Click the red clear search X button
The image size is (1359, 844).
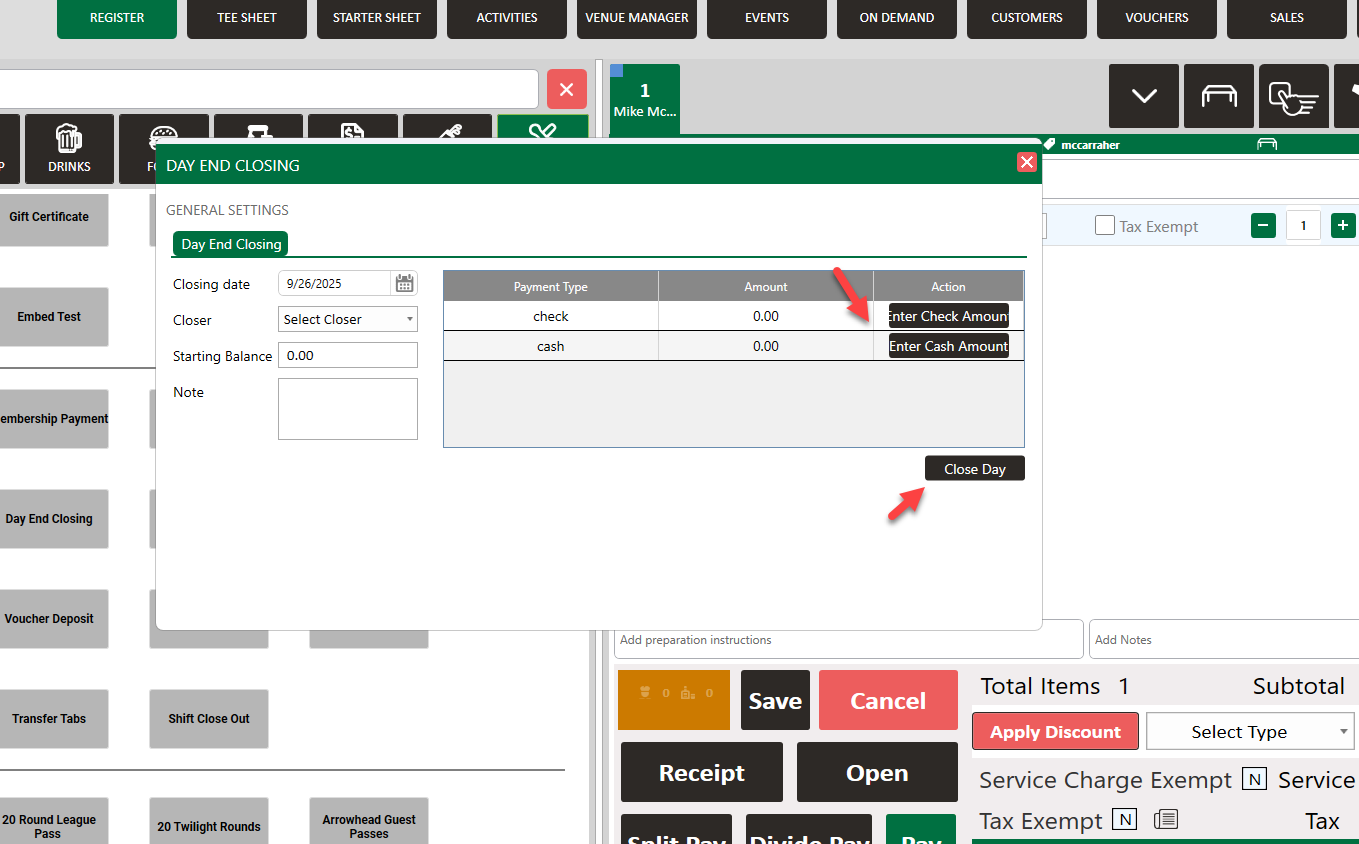pos(566,90)
